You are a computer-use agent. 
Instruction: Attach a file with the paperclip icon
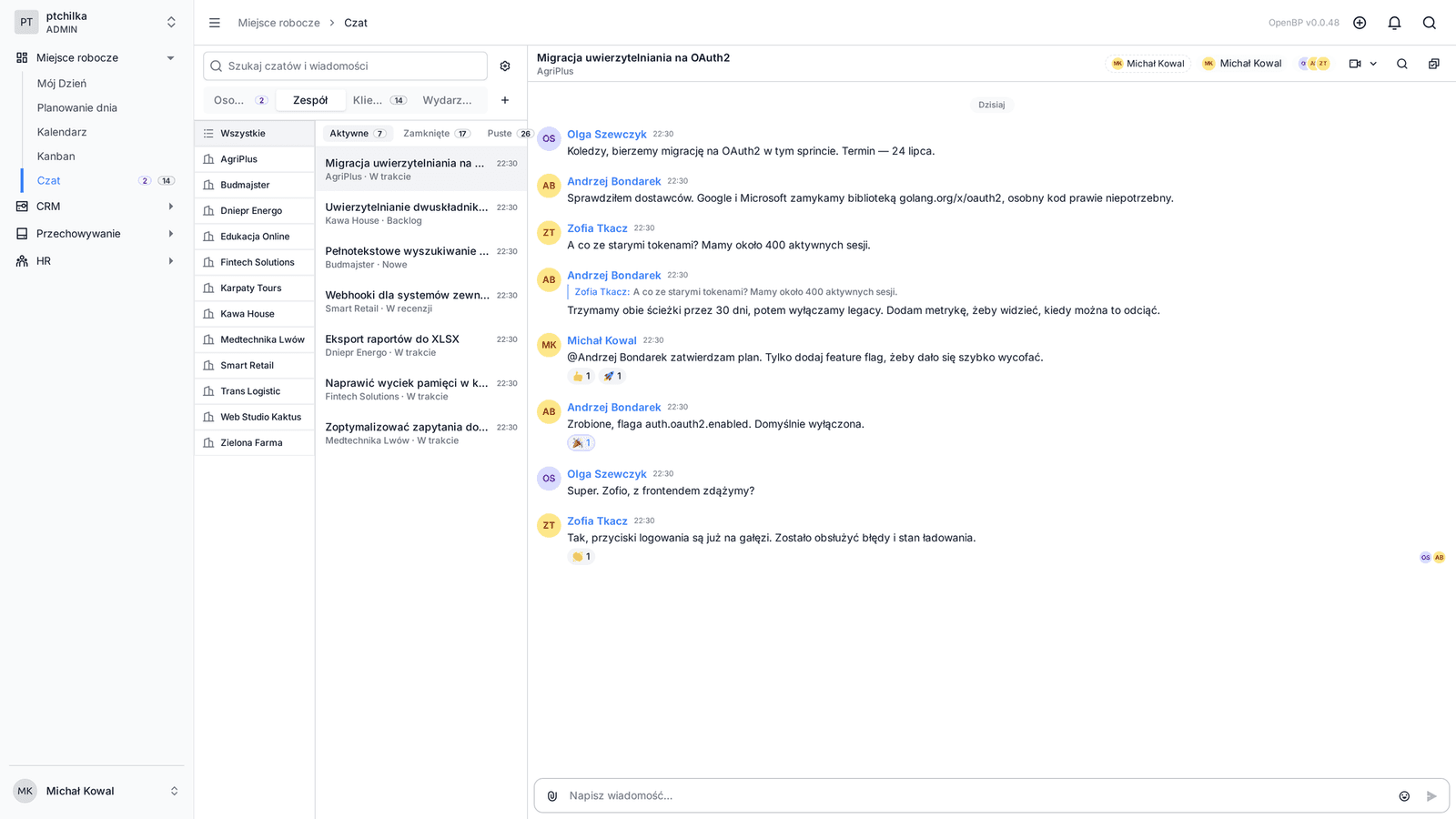(552, 796)
